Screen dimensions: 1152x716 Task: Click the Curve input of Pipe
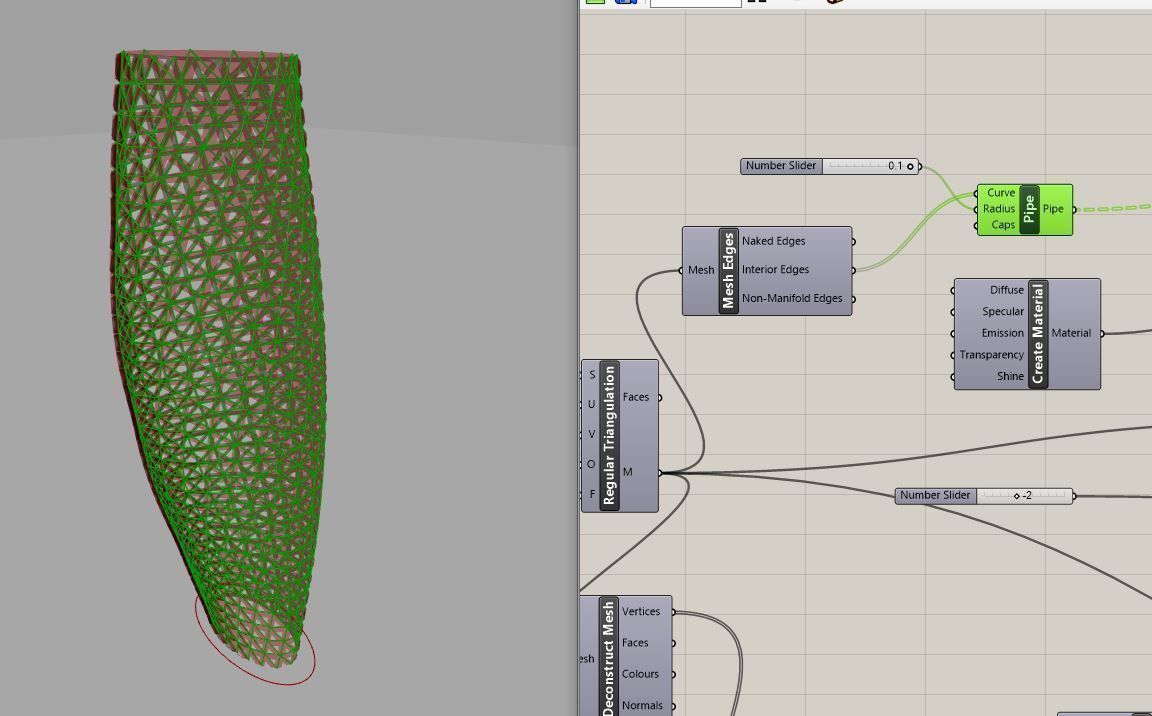coord(1001,193)
